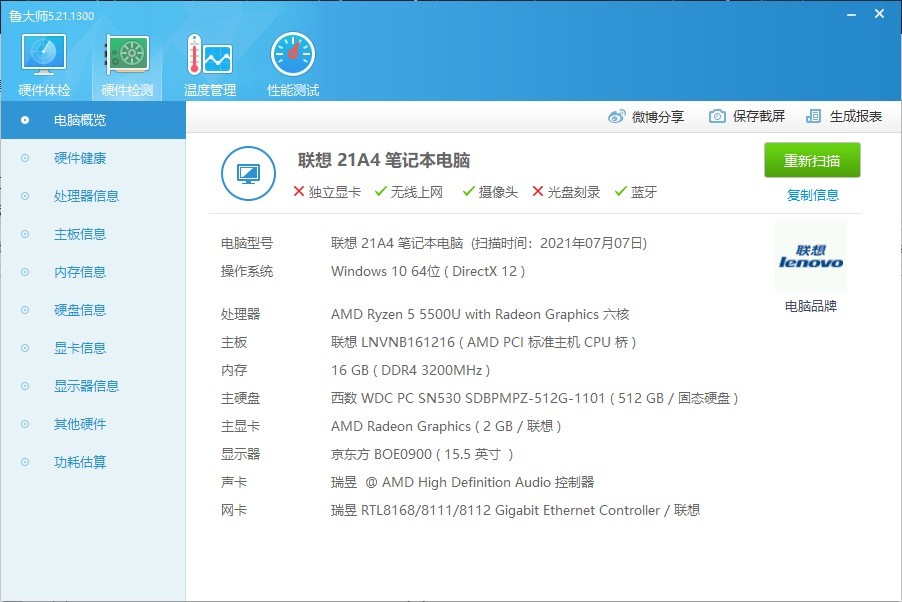Screen dimensions: 902x602
Task: Click the round computer monitor icon
Action: pyautogui.click(x=249, y=173)
